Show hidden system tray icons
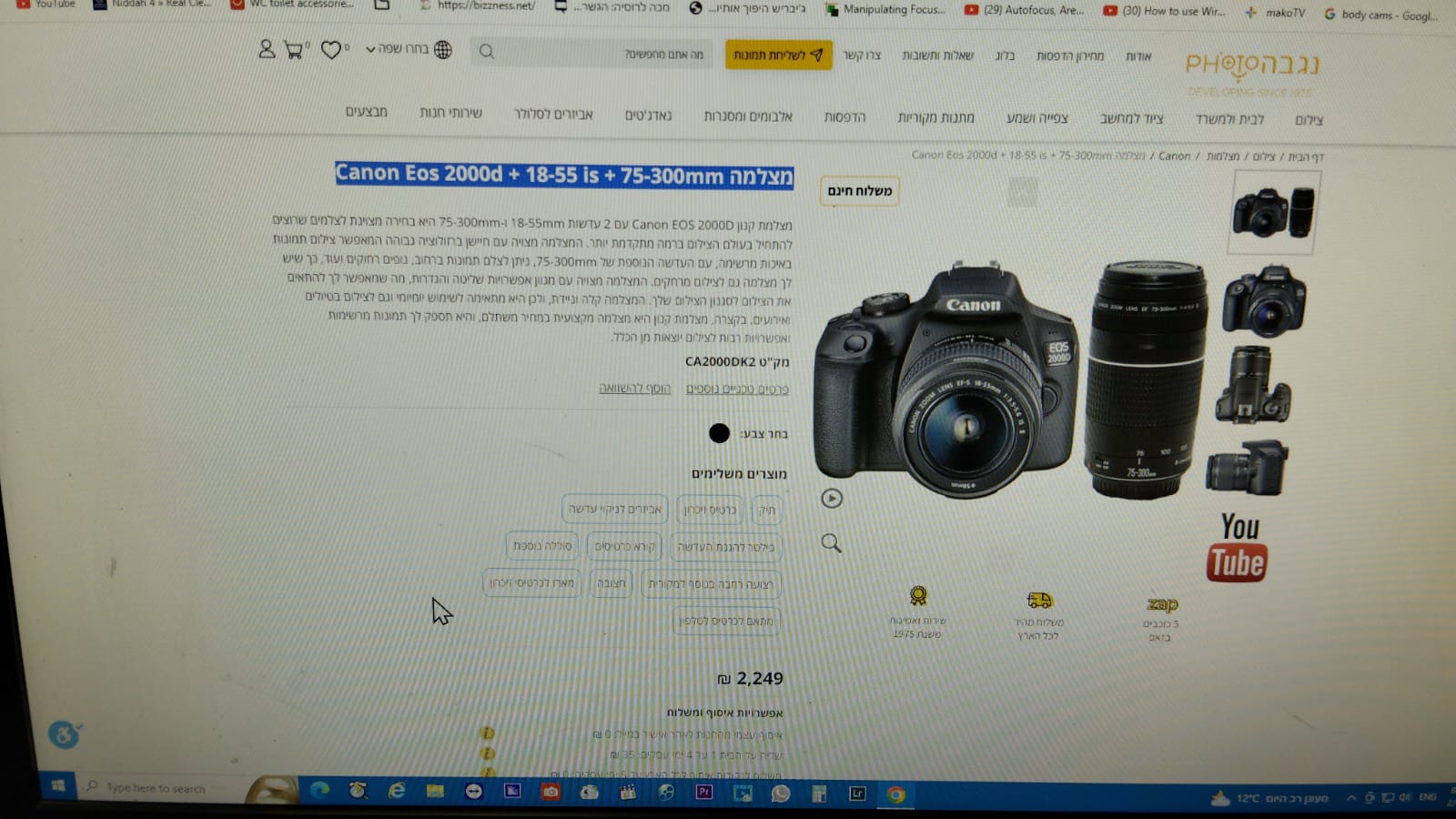1456x819 pixels. pos(1351,798)
